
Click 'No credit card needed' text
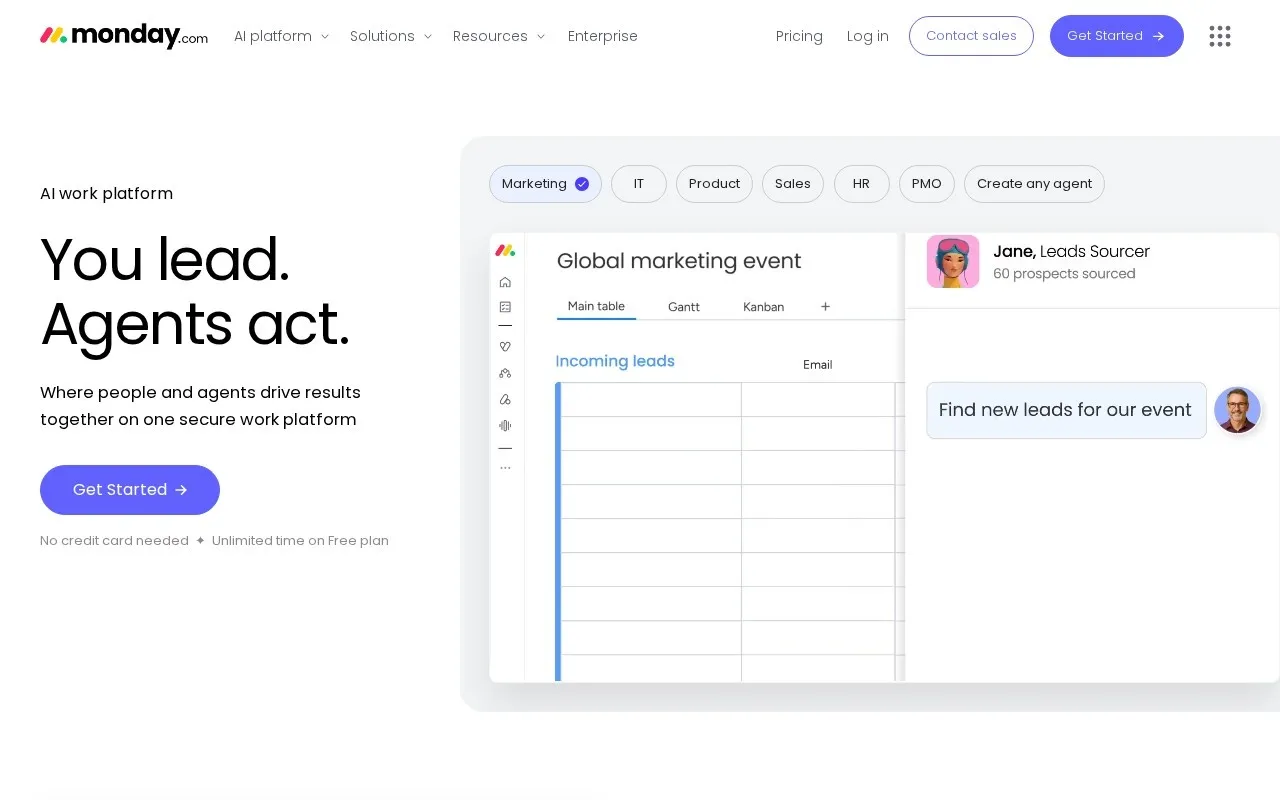[114, 541]
